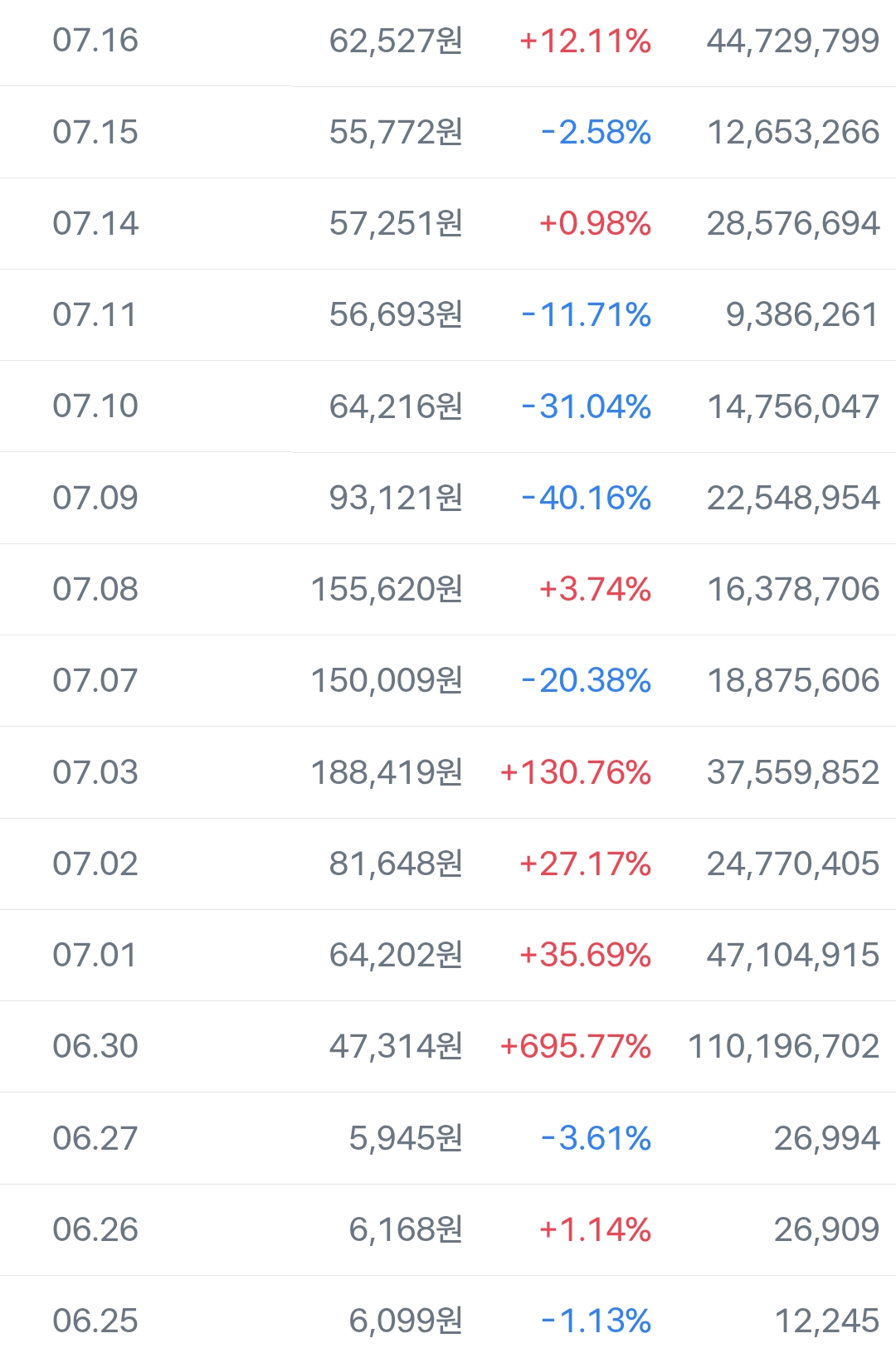Select the 07.11 date row

click(448, 314)
